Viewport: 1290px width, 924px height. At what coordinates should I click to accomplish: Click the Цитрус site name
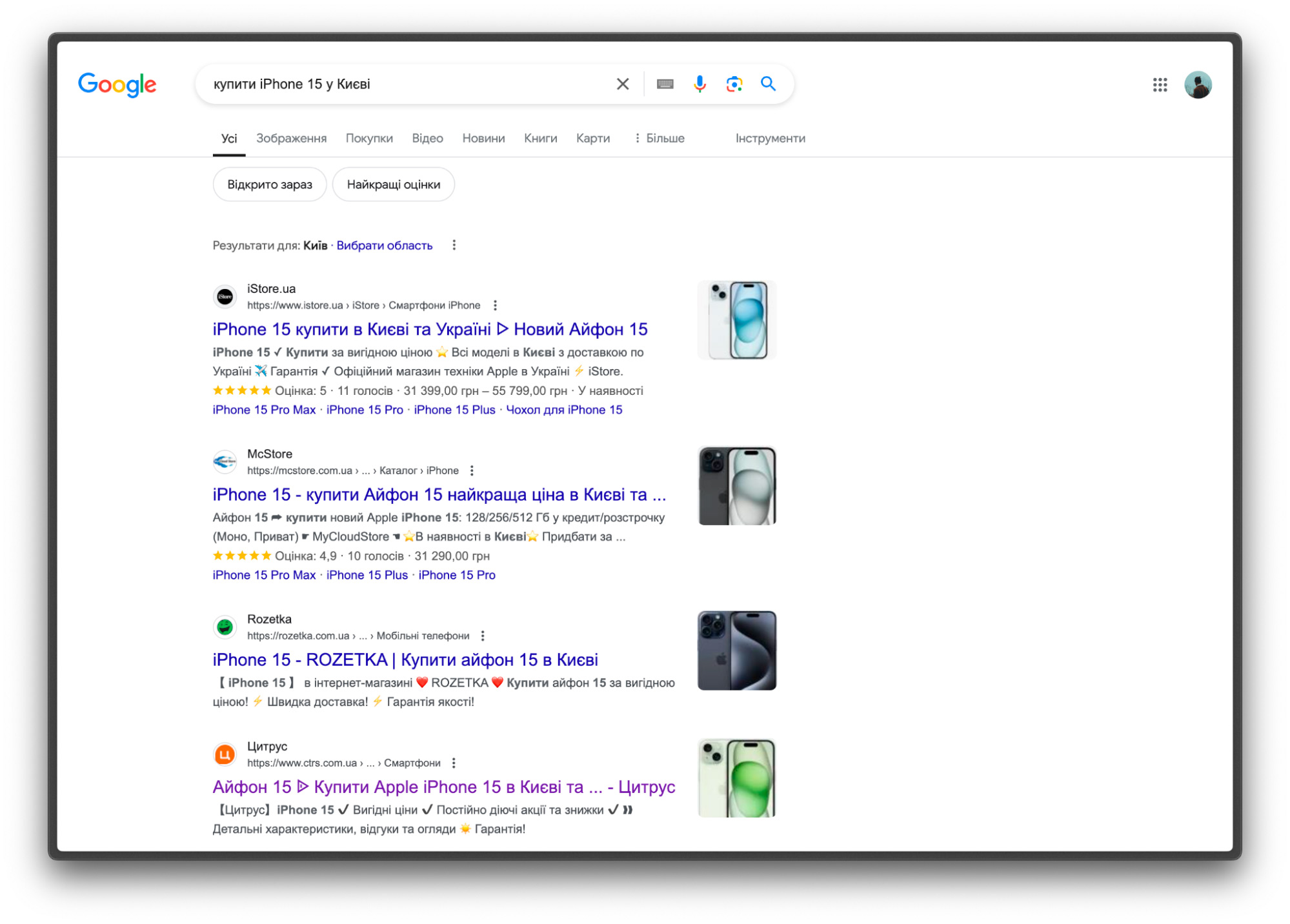tap(267, 746)
